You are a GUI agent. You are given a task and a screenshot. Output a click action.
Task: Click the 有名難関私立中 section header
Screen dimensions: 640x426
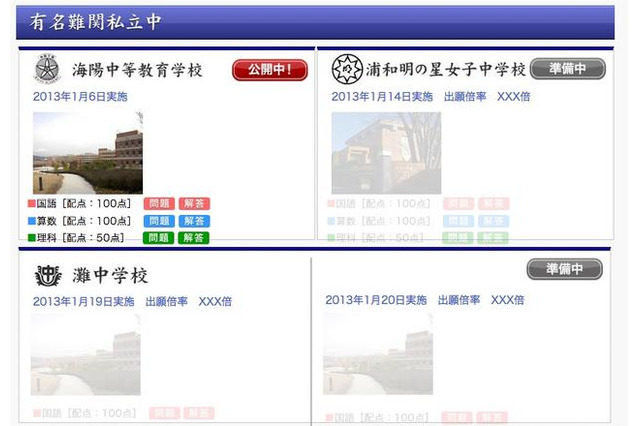click(90, 22)
